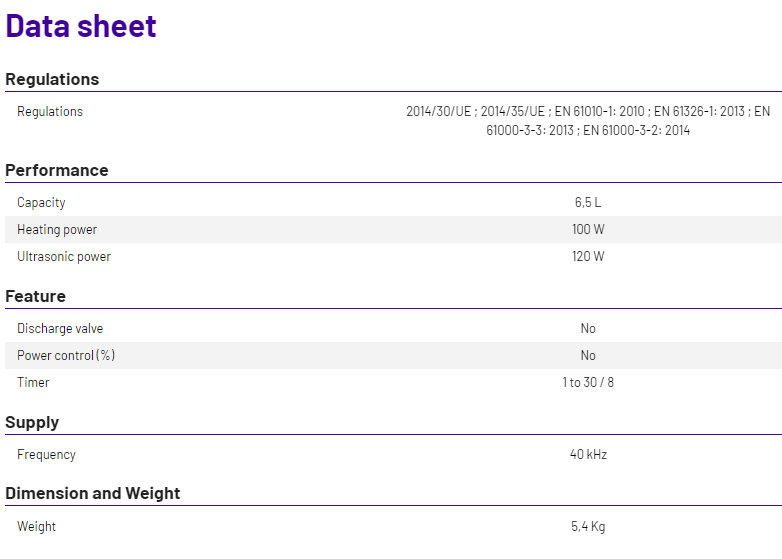Click the 40 kHz frequency value
This screenshot has width=782, height=559.
click(x=588, y=454)
